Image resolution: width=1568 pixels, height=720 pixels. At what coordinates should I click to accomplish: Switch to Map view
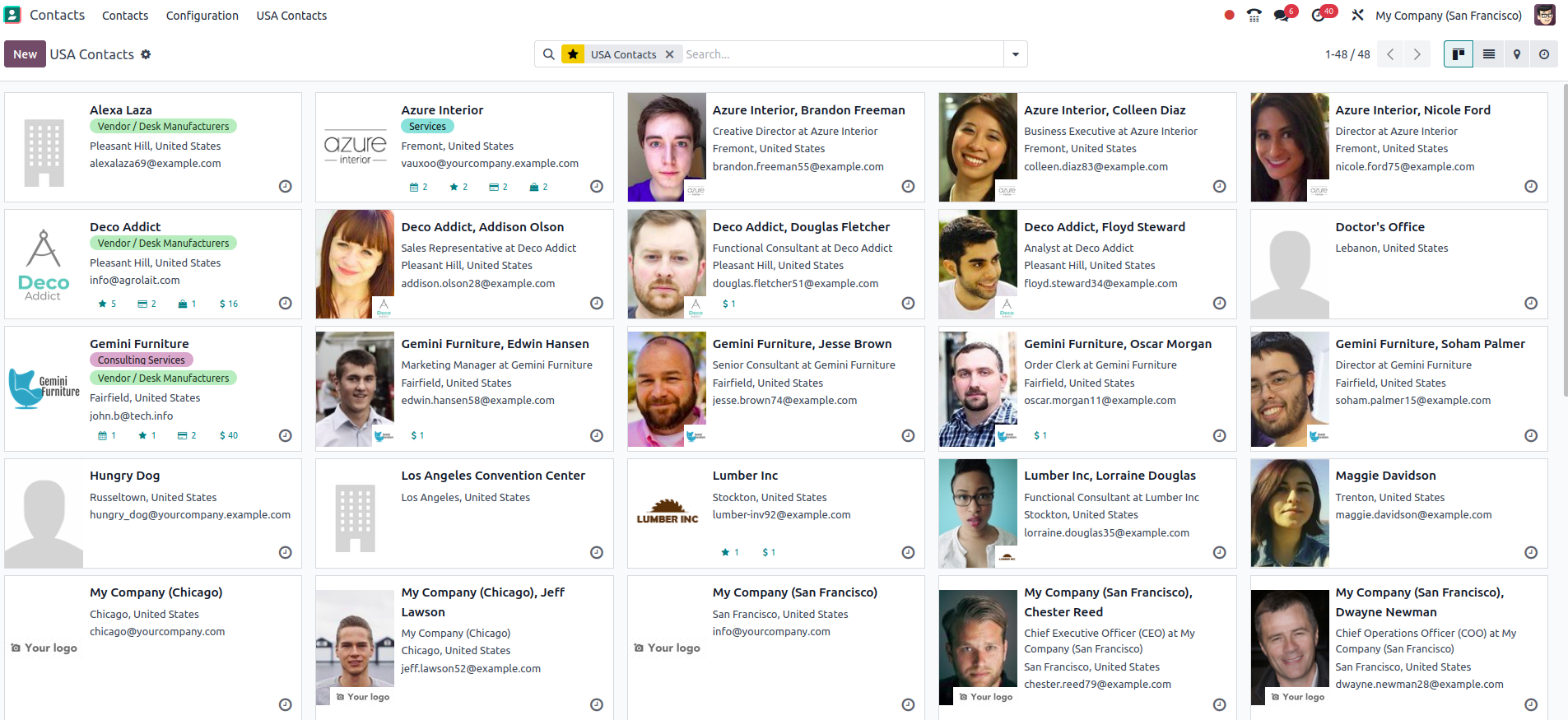[x=1517, y=54]
